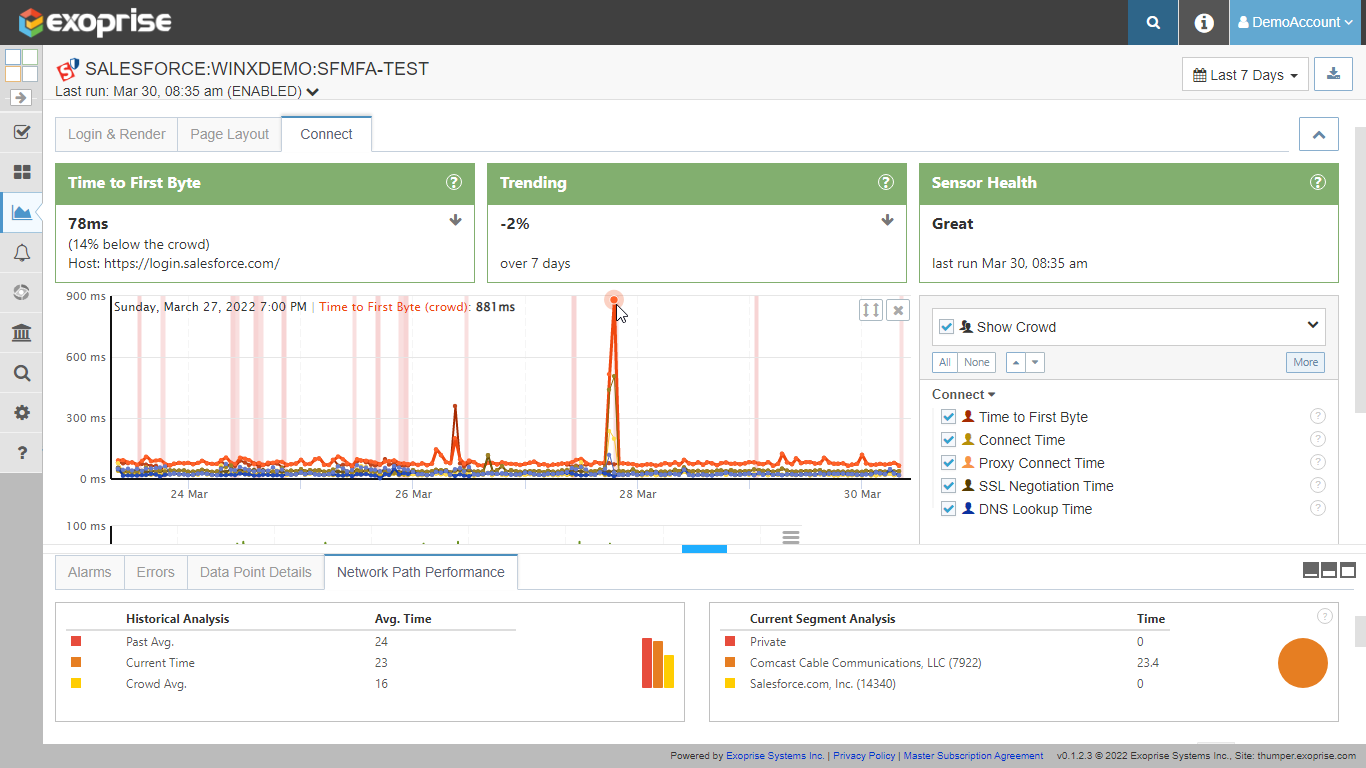Open the search in the top bar

tap(1153, 22)
